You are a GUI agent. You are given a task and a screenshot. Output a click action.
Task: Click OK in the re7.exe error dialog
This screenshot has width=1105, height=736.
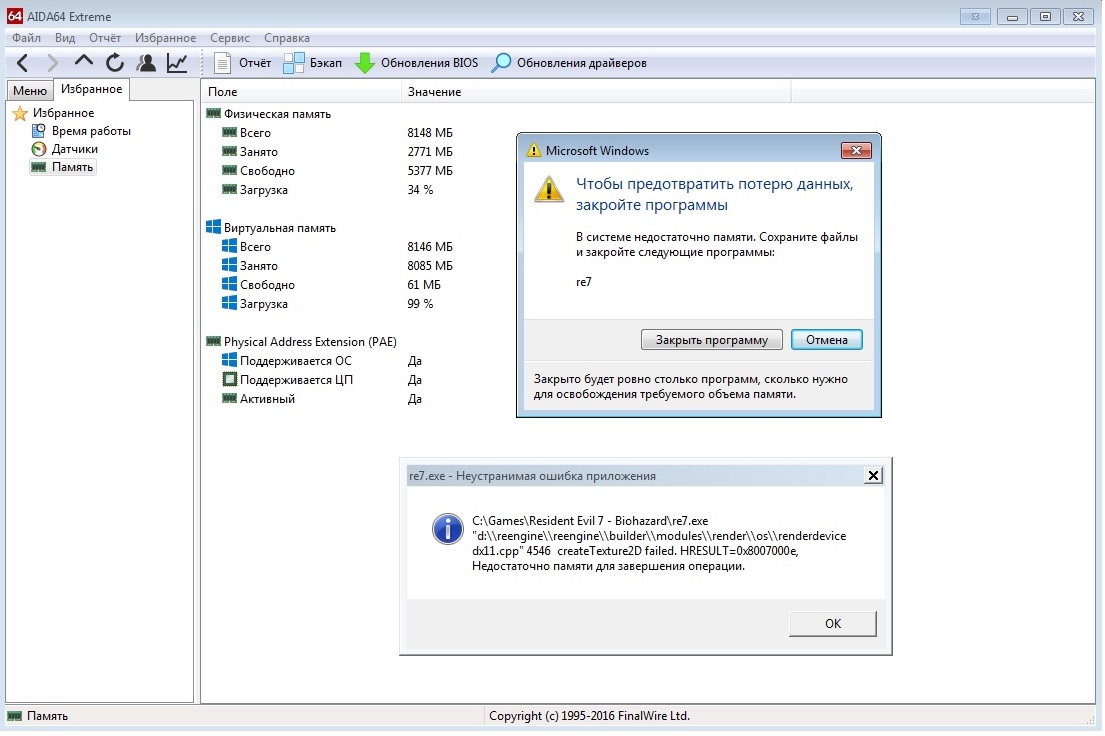[x=833, y=625]
